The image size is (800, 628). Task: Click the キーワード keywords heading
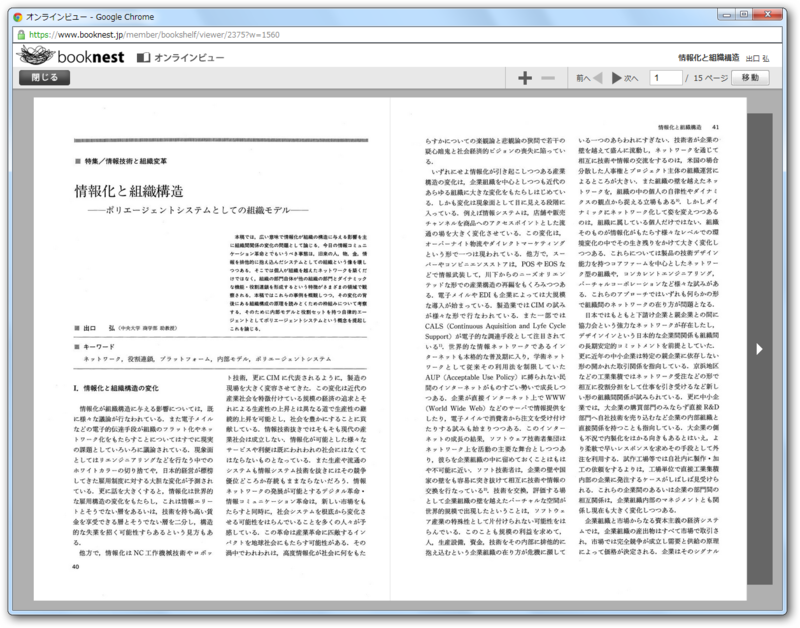99,347
